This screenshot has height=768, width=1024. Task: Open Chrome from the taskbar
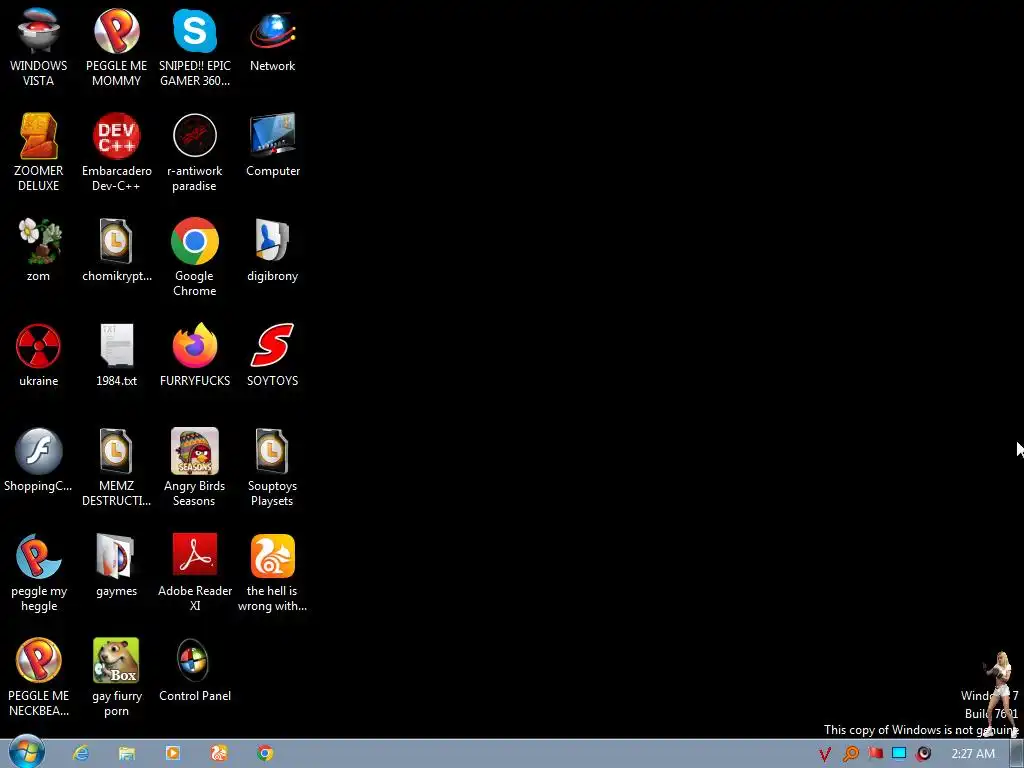(264, 754)
